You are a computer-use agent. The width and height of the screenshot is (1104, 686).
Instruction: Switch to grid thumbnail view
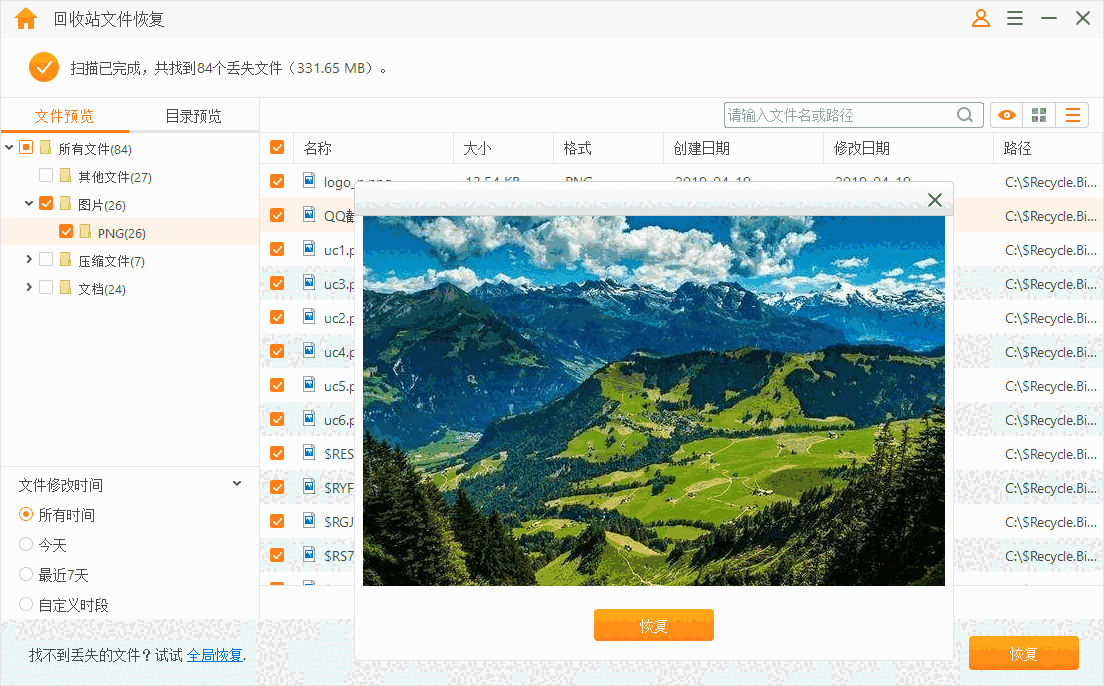coord(1039,115)
